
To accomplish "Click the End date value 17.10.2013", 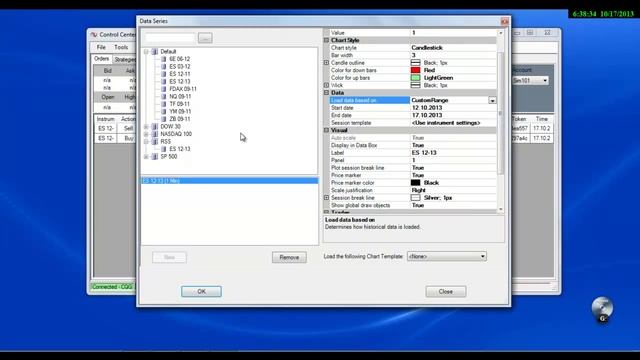I will point(427,115).
